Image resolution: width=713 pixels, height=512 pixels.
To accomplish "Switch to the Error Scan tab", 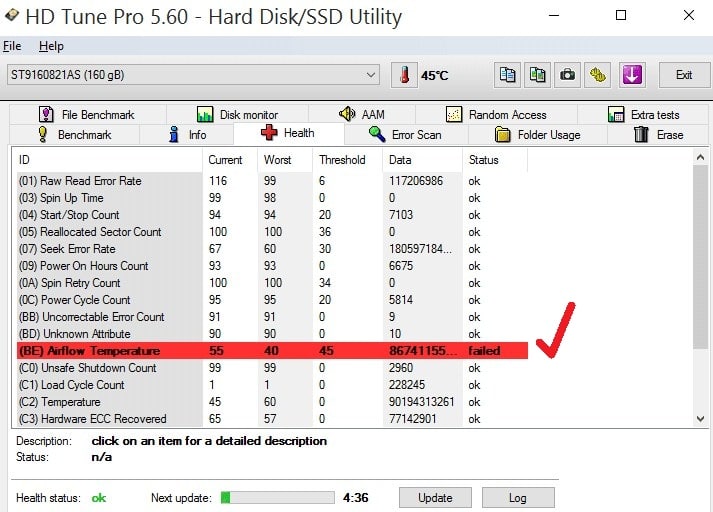I will click(x=405, y=135).
